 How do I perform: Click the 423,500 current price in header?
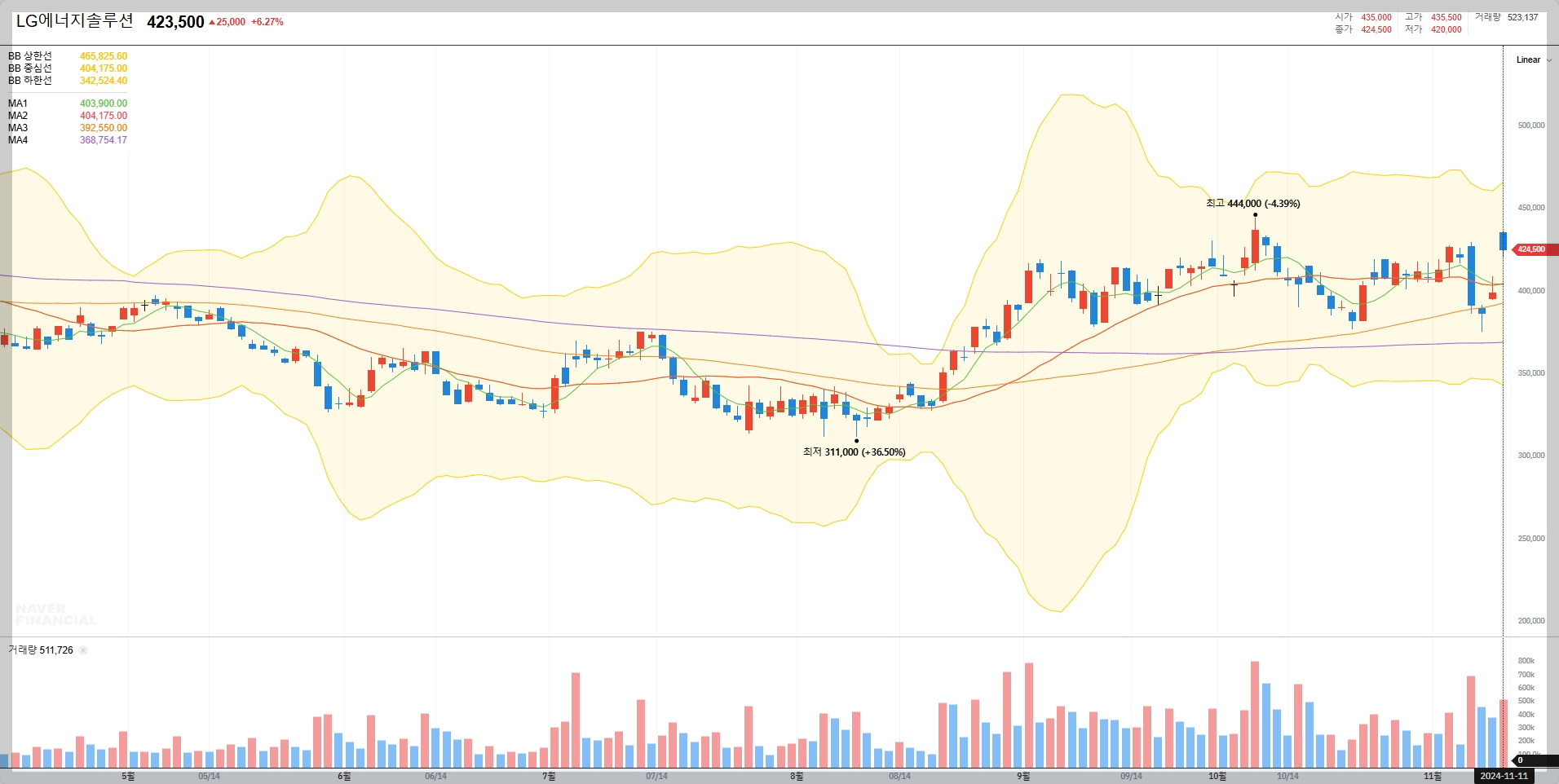(175, 22)
